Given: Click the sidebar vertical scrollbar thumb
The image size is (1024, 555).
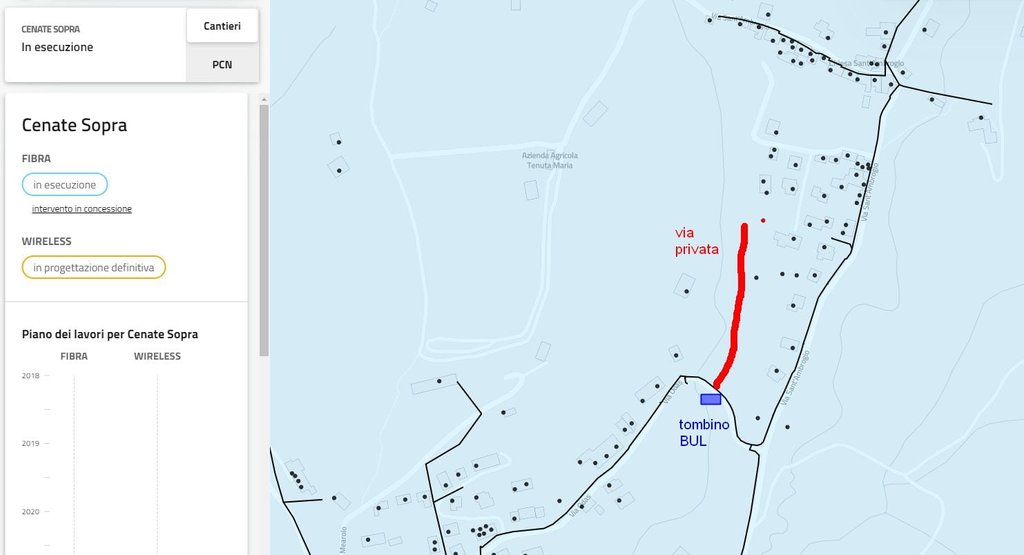Looking at the screenshot, I should [x=264, y=230].
